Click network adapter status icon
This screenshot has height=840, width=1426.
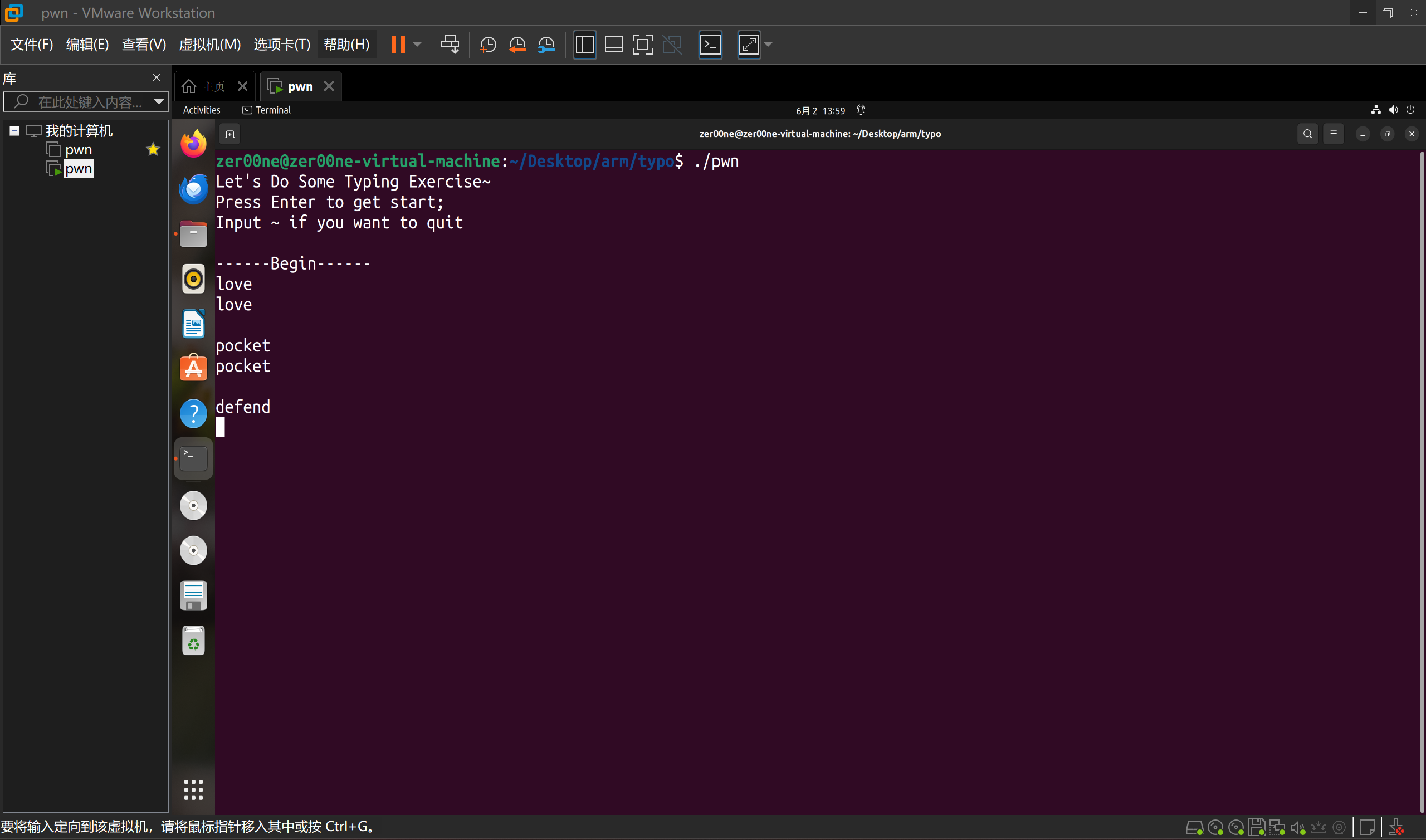(1277, 828)
